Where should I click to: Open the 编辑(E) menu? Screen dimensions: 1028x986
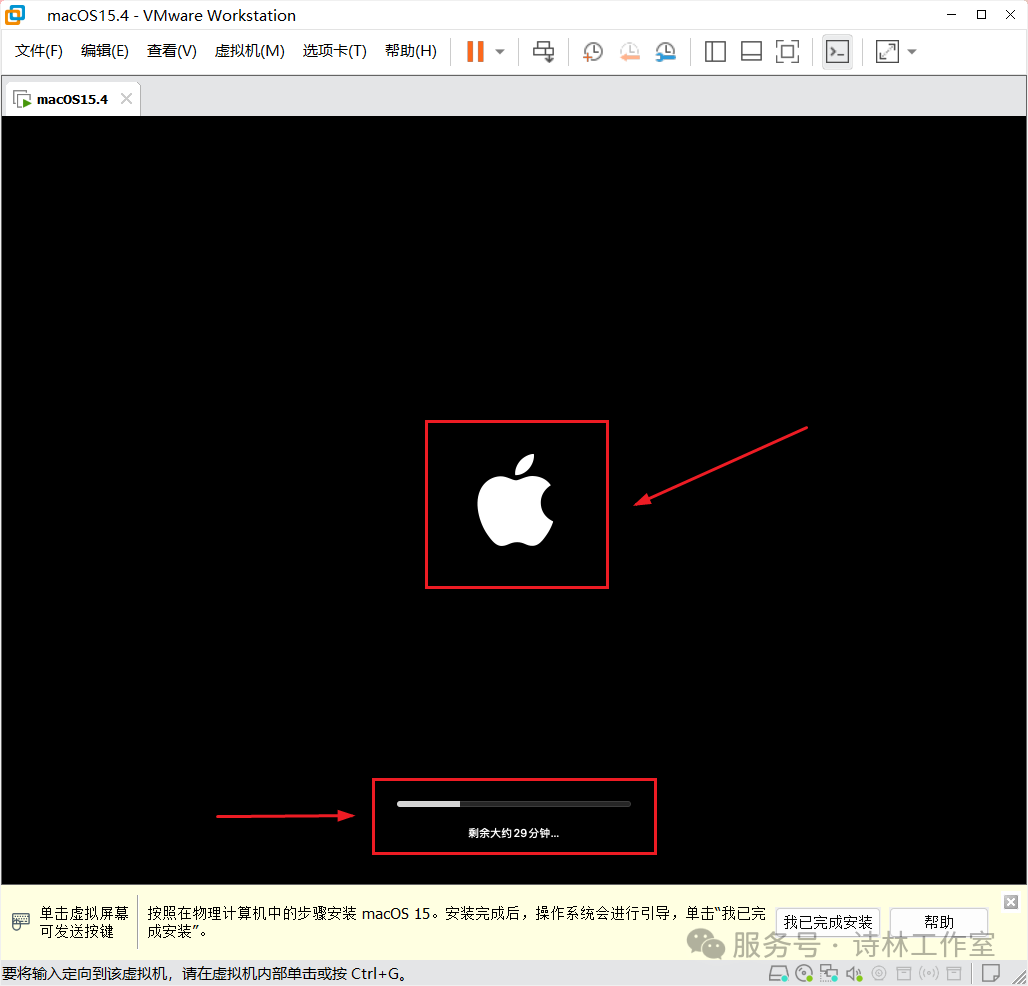105,51
